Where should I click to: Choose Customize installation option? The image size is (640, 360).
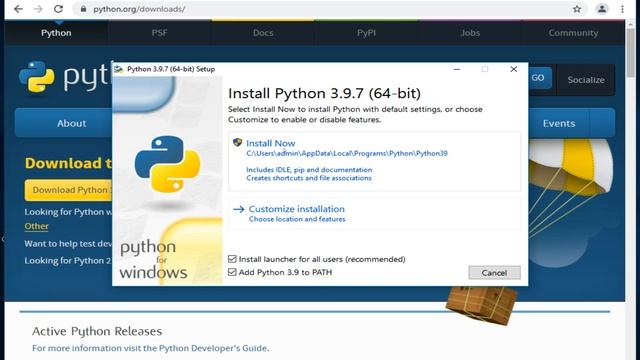(374, 213)
